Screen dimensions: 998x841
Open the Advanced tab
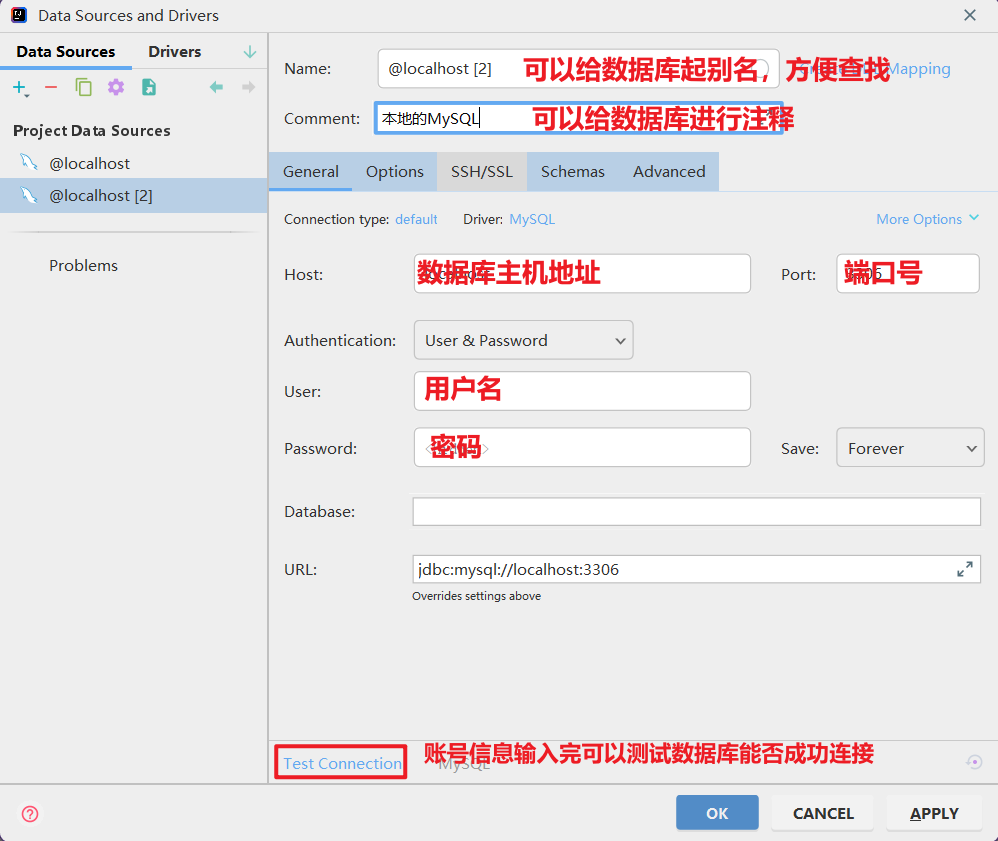(x=669, y=172)
